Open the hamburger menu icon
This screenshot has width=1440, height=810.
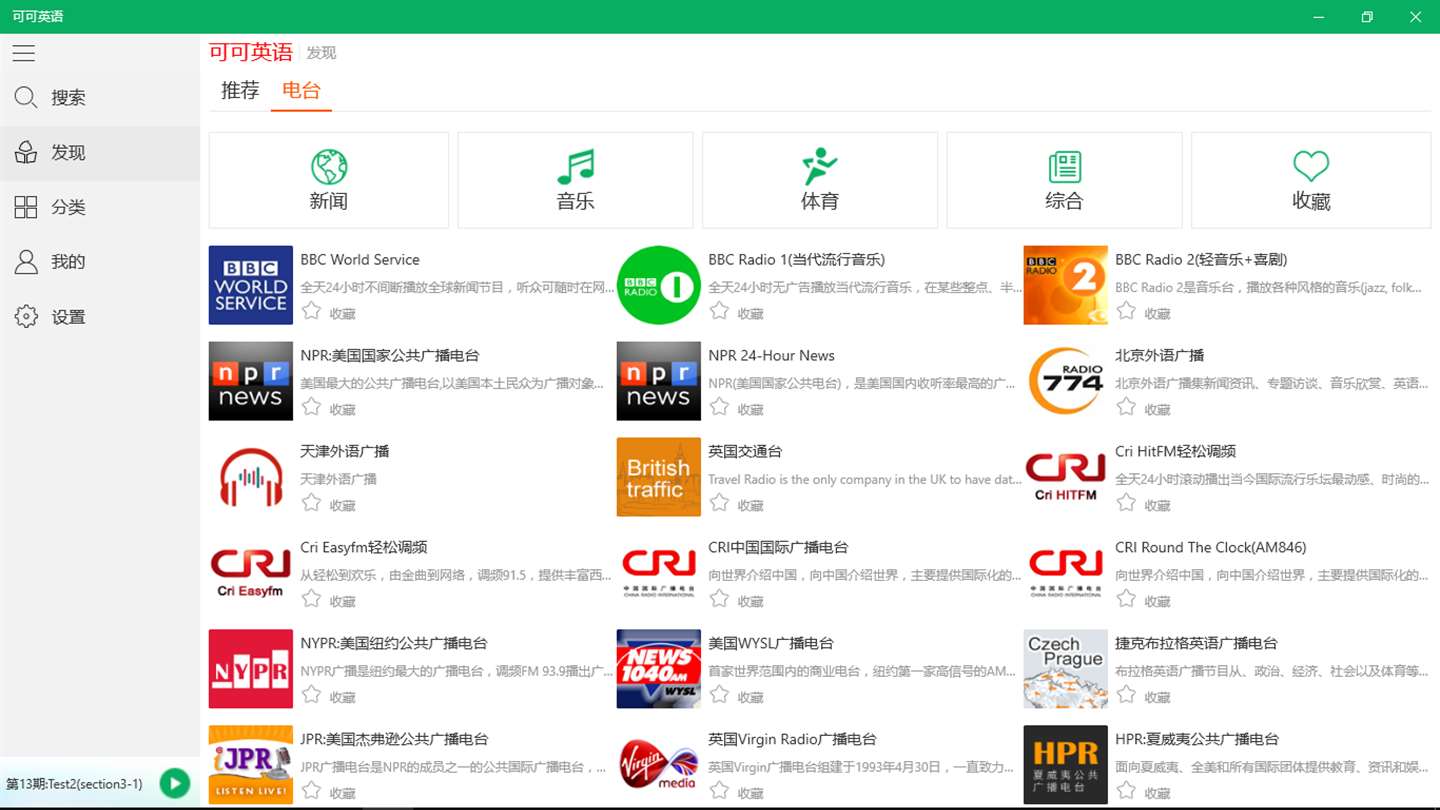24,53
